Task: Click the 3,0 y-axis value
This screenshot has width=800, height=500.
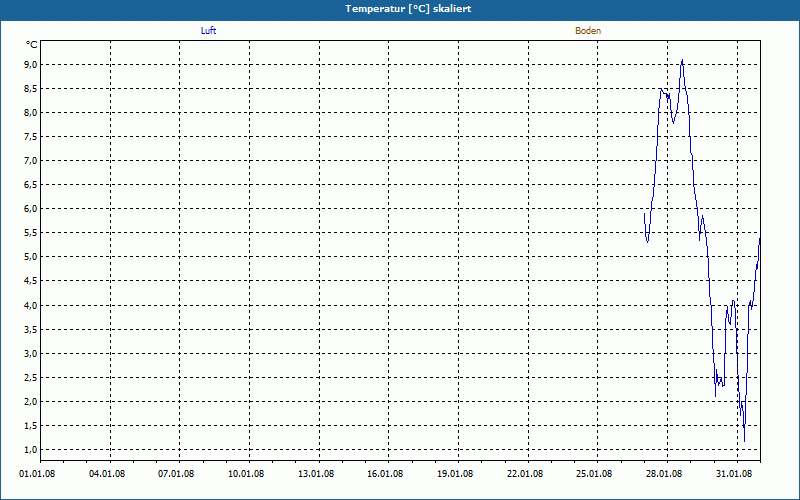Action: [31, 354]
